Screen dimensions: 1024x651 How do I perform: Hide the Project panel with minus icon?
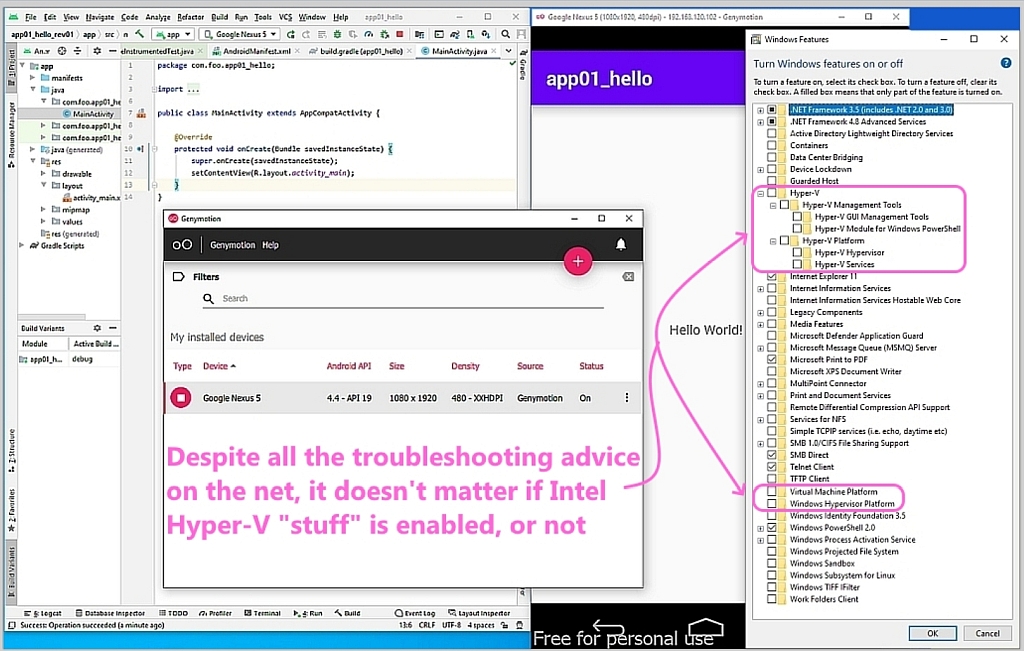[x=112, y=50]
